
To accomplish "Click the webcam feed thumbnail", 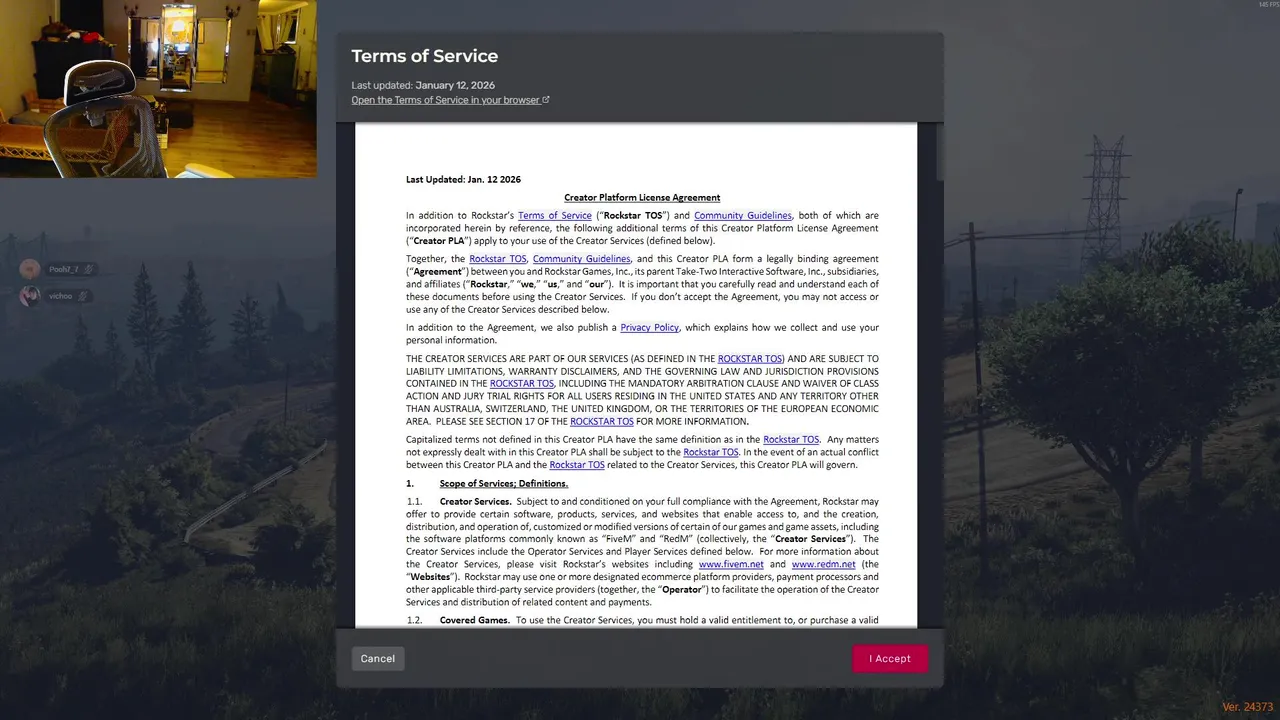I will coord(158,89).
